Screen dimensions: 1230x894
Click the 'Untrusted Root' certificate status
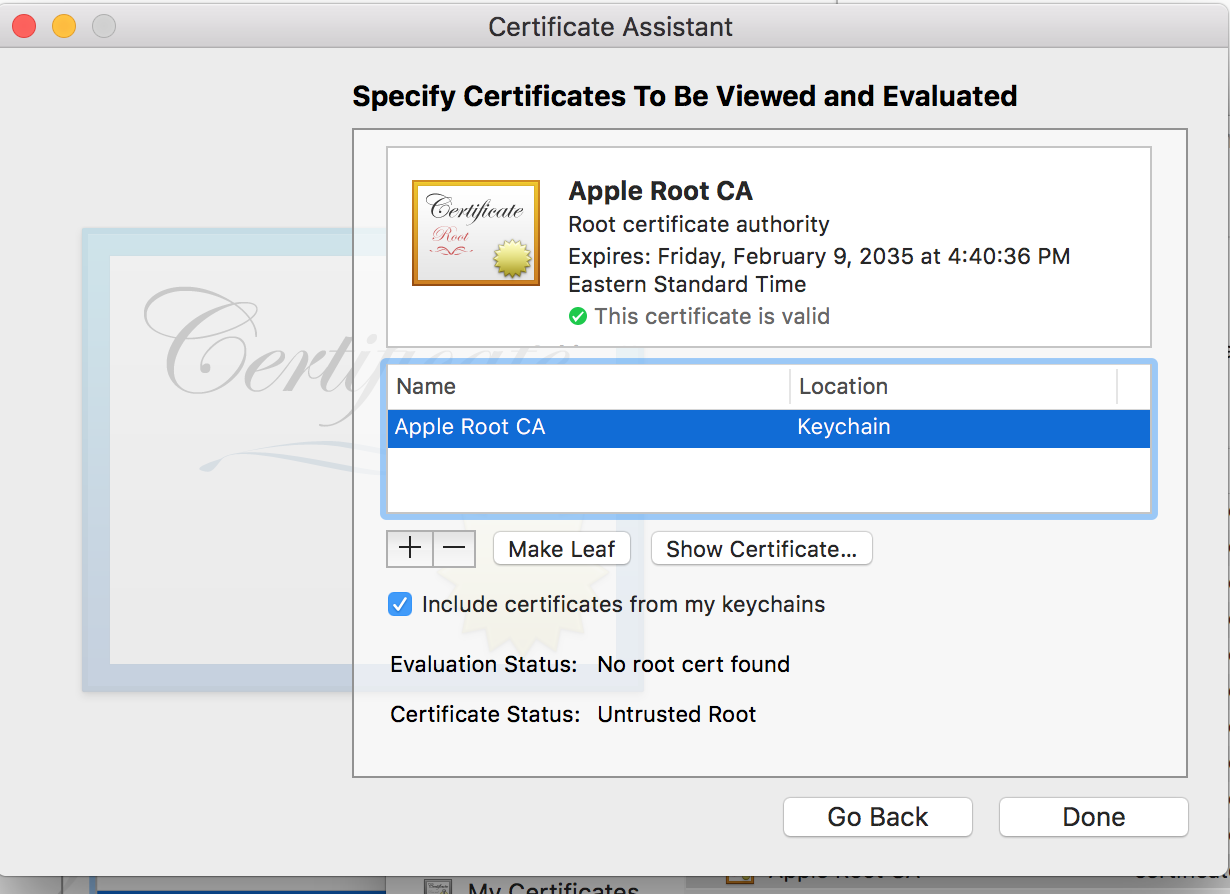676,714
